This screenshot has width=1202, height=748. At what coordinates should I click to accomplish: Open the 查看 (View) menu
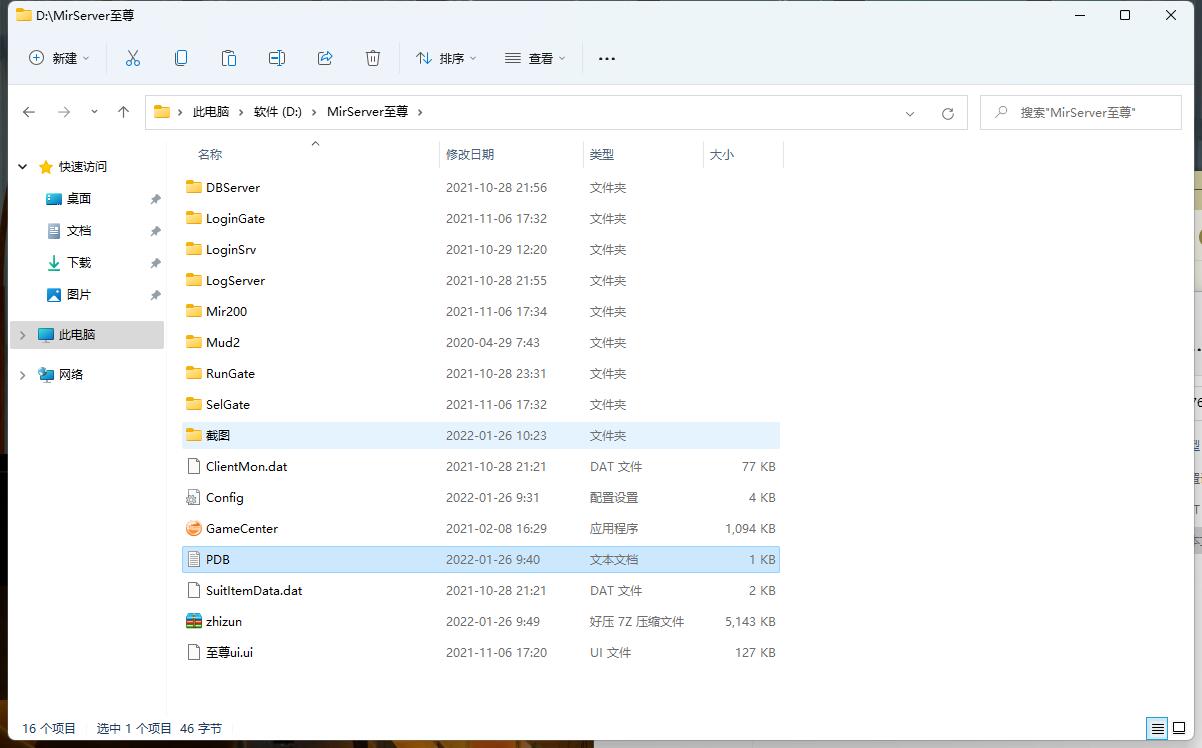(x=535, y=58)
